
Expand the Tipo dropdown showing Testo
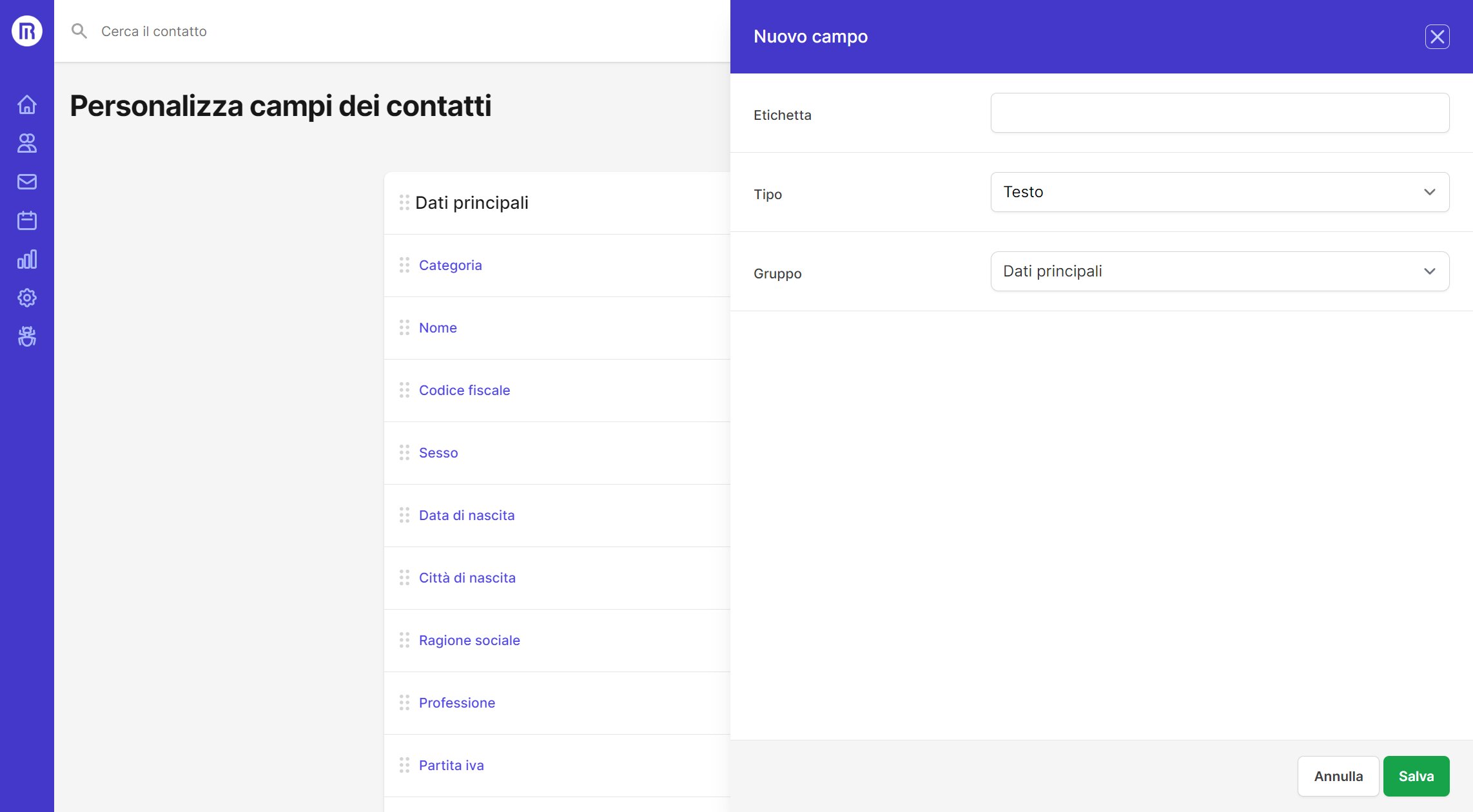[1220, 192]
